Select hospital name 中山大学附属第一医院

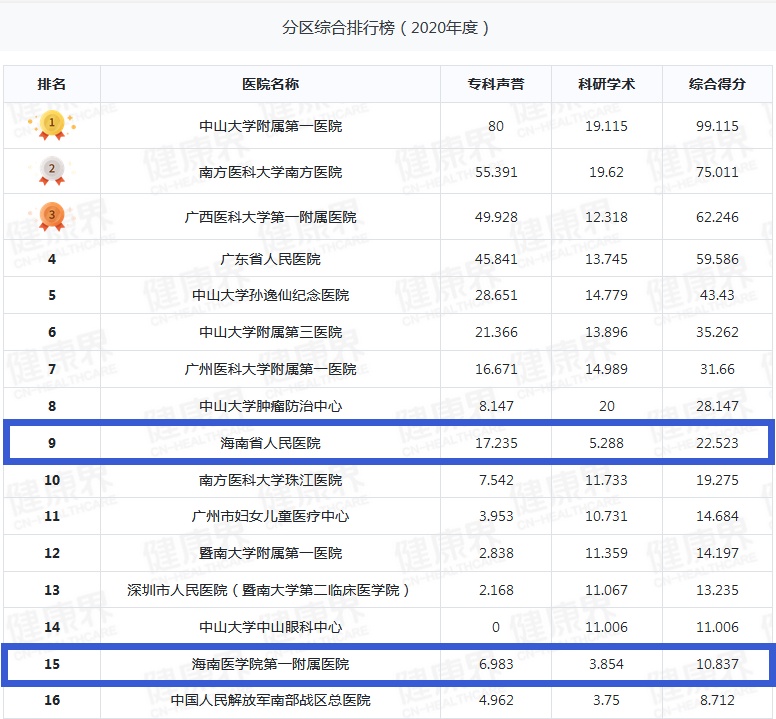pyautogui.click(x=271, y=126)
